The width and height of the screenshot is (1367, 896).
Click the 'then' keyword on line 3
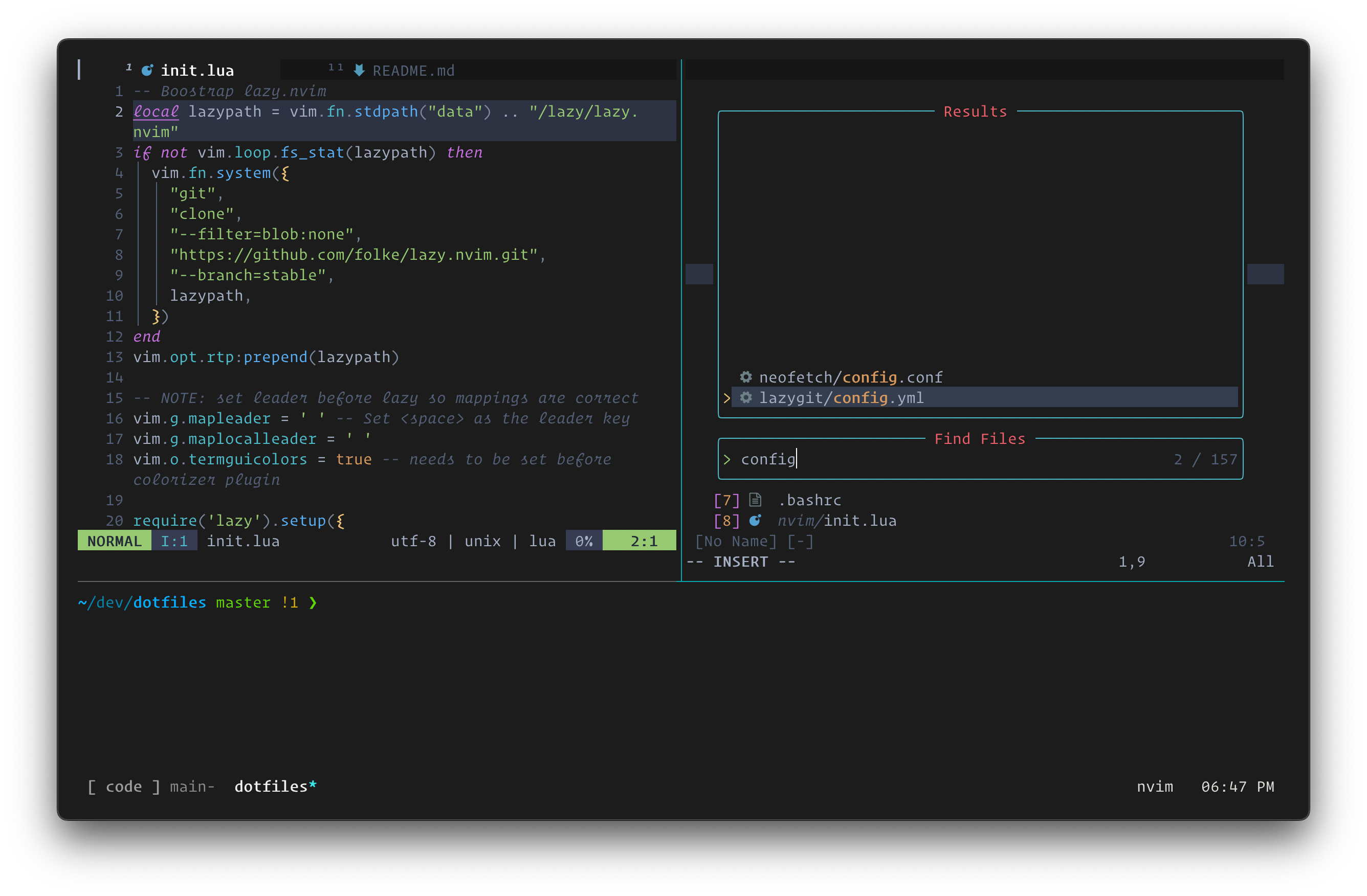[x=464, y=152]
